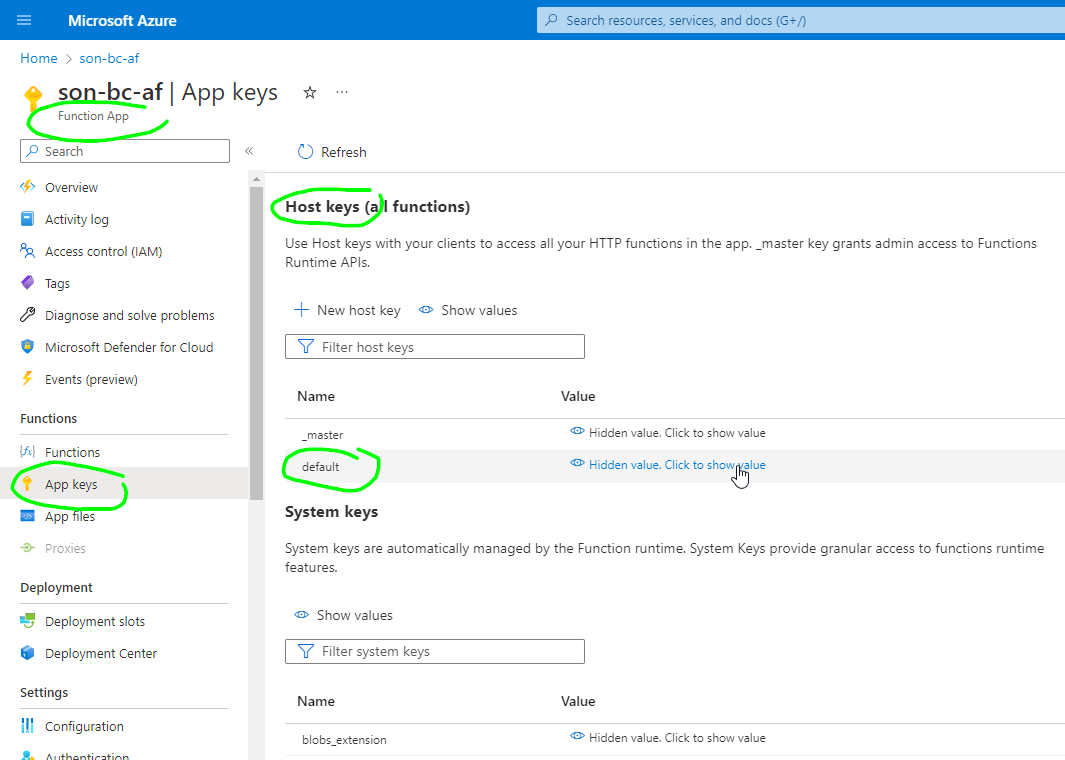Viewport: 1065px width, 760px height.
Task: Open Configuration settings
Action: pyautogui.click(x=84, y=726)
